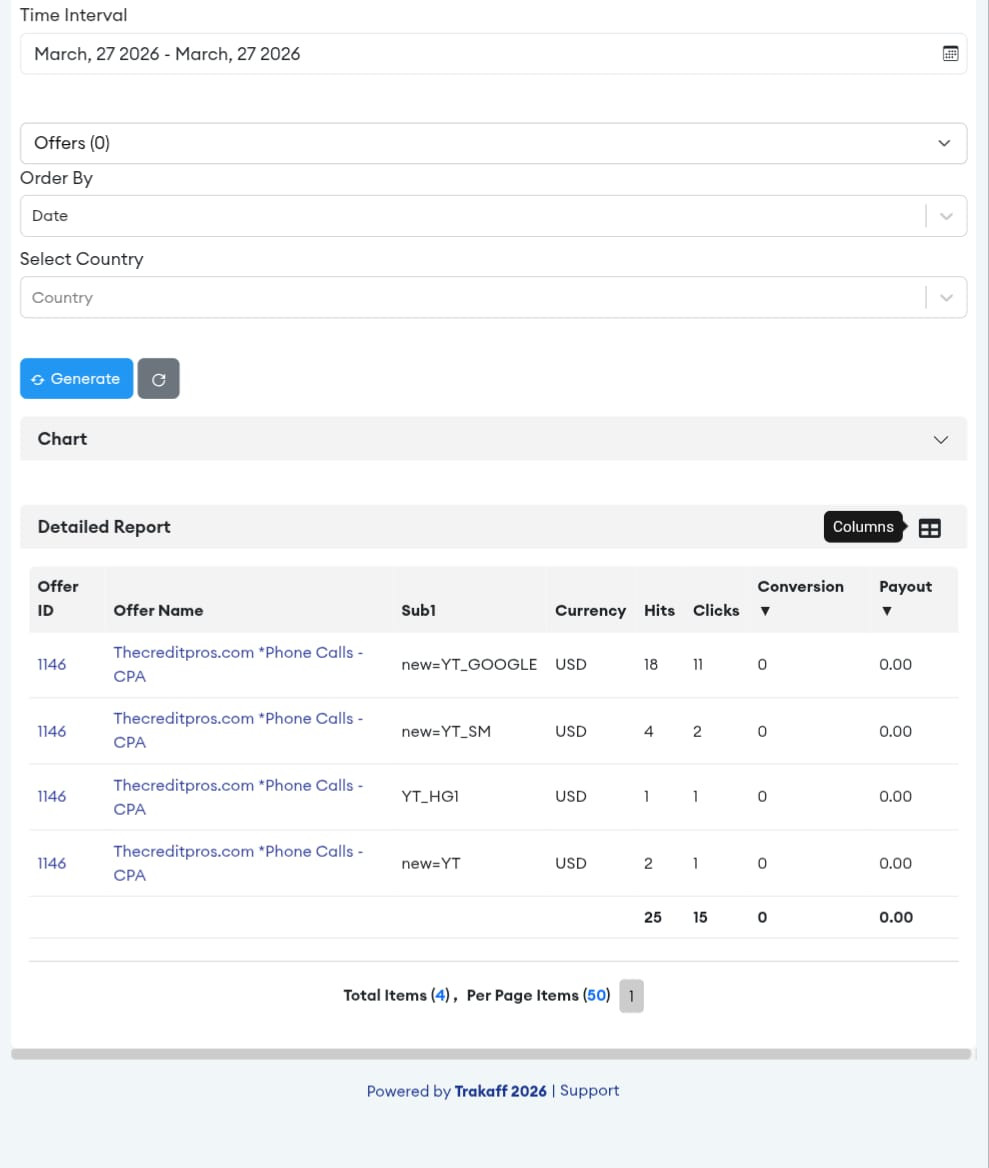Open the Offers (0) dropdown
Screen dimensions: 989x1168
pos(493,143)
